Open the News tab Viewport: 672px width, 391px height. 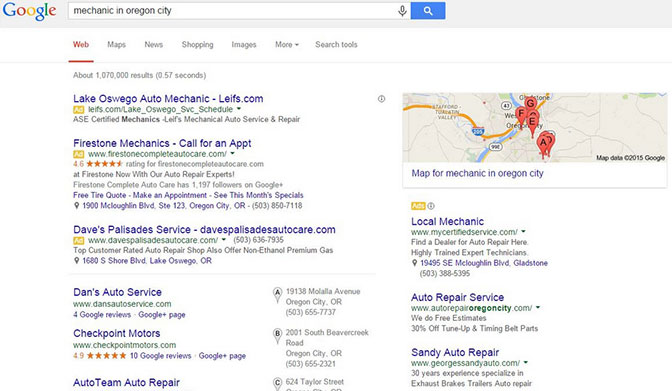tap(153, 45)
